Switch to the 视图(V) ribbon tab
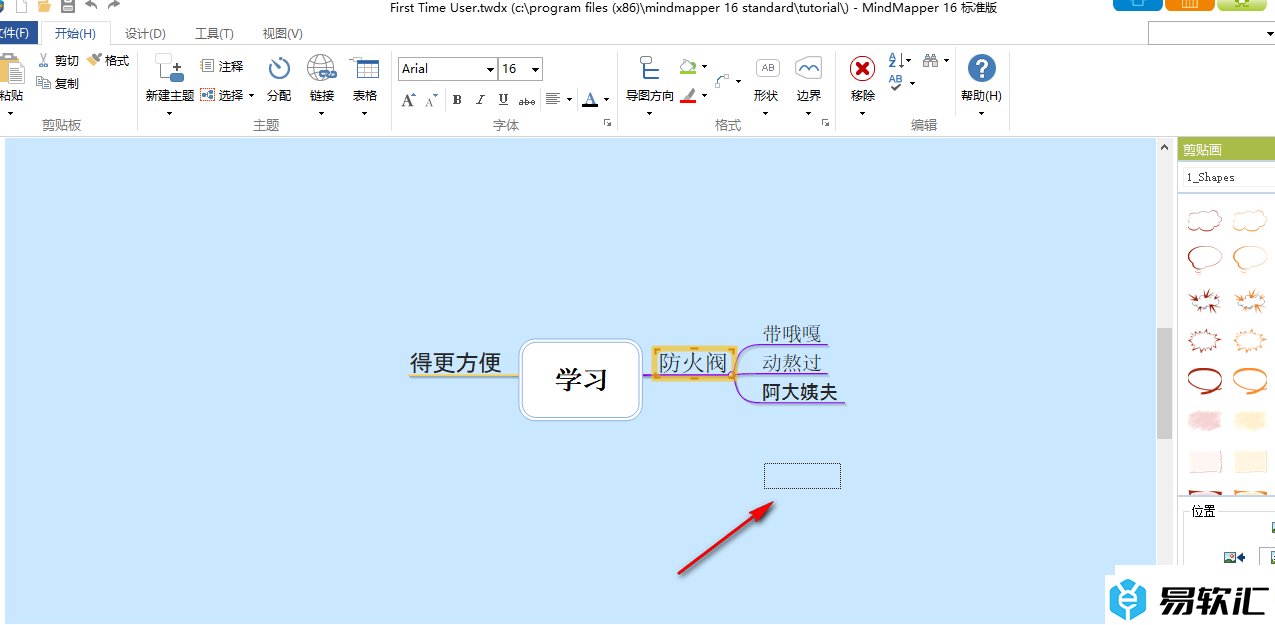The height and width of the screenshot is (625, 1275). coord(283,34)
